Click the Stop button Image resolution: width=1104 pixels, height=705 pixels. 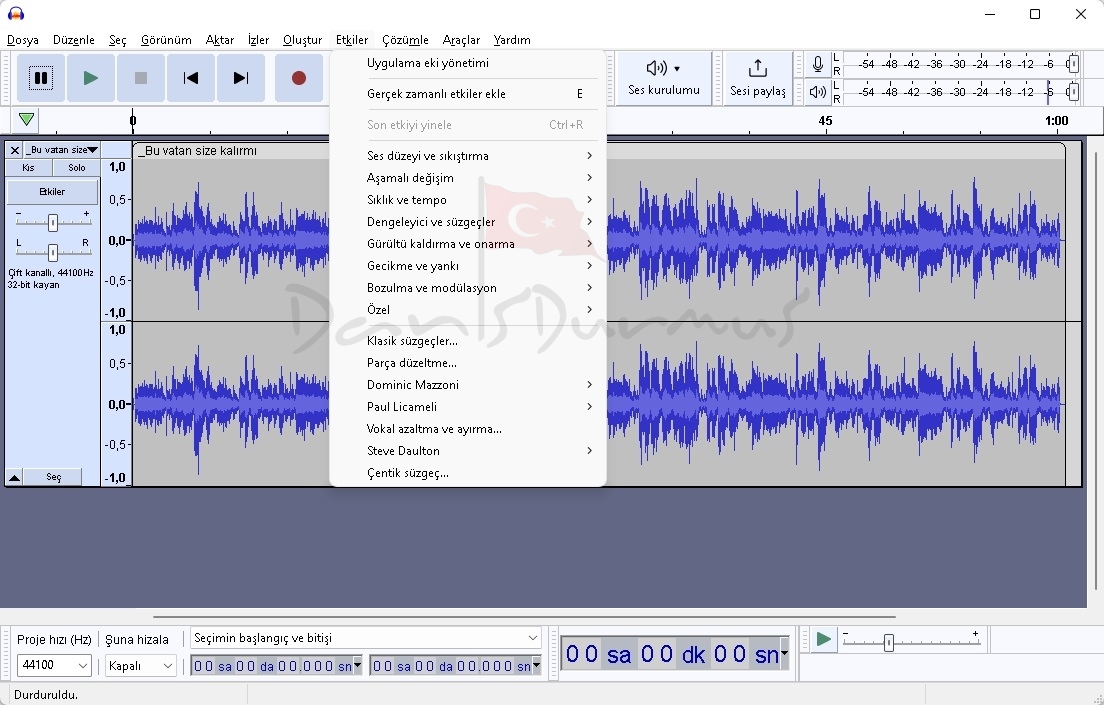click(141, 78)
